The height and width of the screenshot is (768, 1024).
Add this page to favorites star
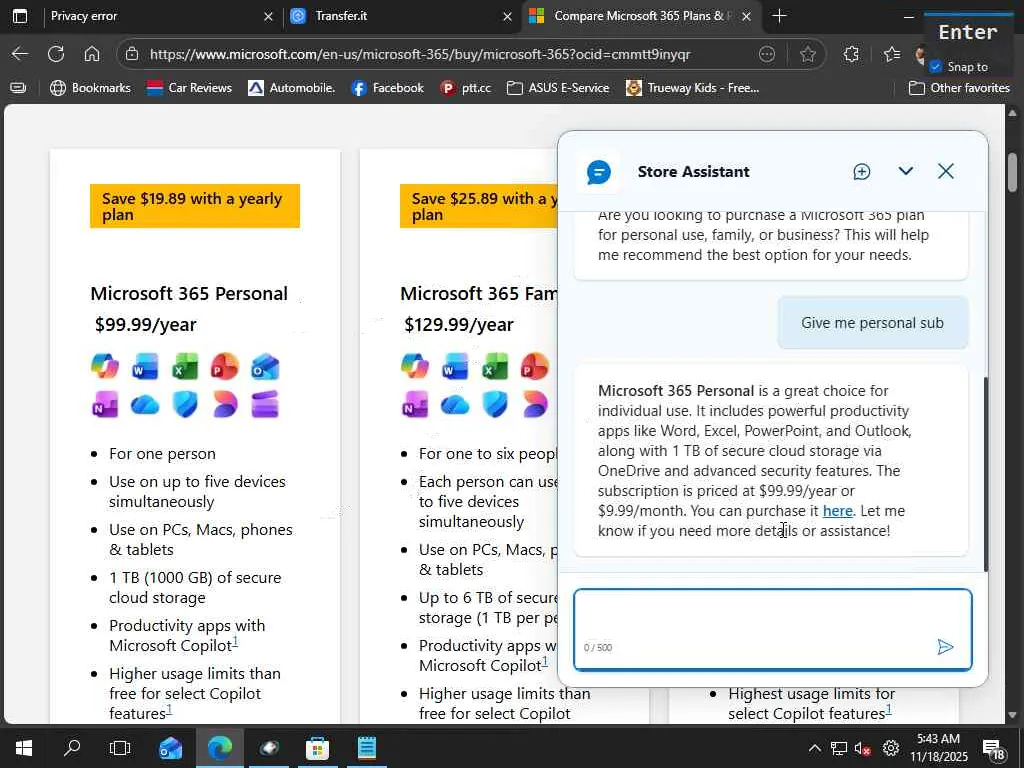pos(808,54)
